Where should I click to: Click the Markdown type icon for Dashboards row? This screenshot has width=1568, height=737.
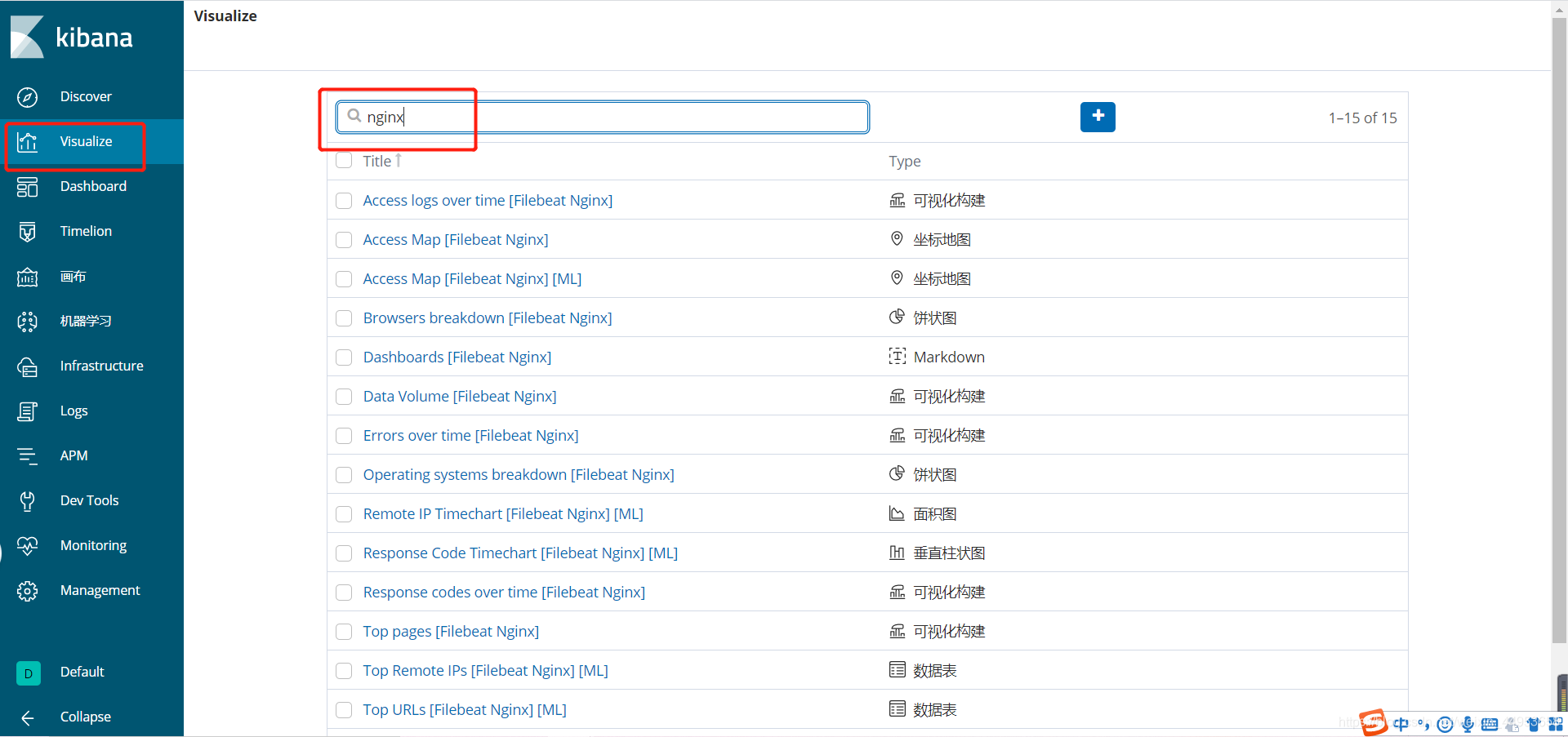(897, 356)
